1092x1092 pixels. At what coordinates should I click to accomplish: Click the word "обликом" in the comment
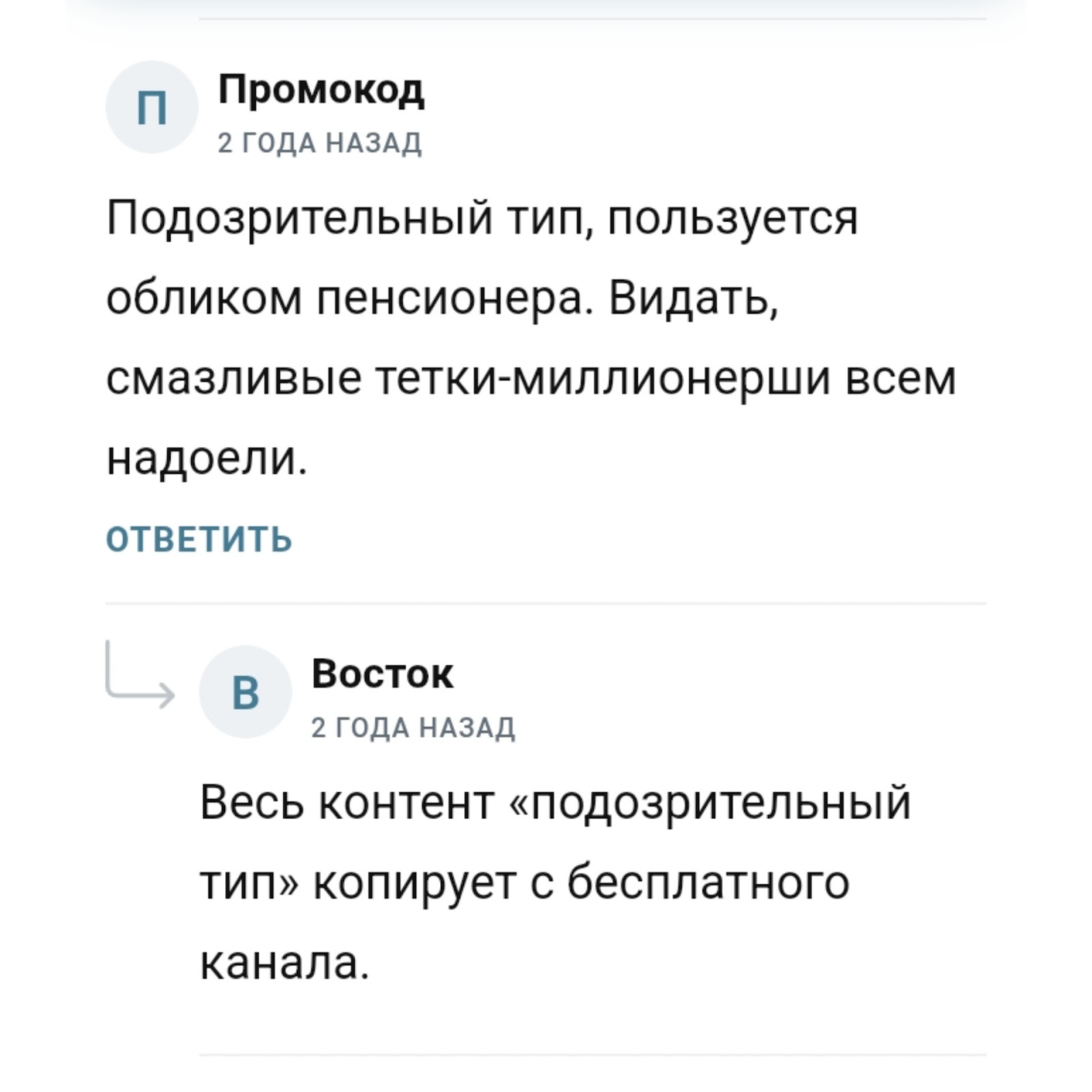(x=203, y=298)
